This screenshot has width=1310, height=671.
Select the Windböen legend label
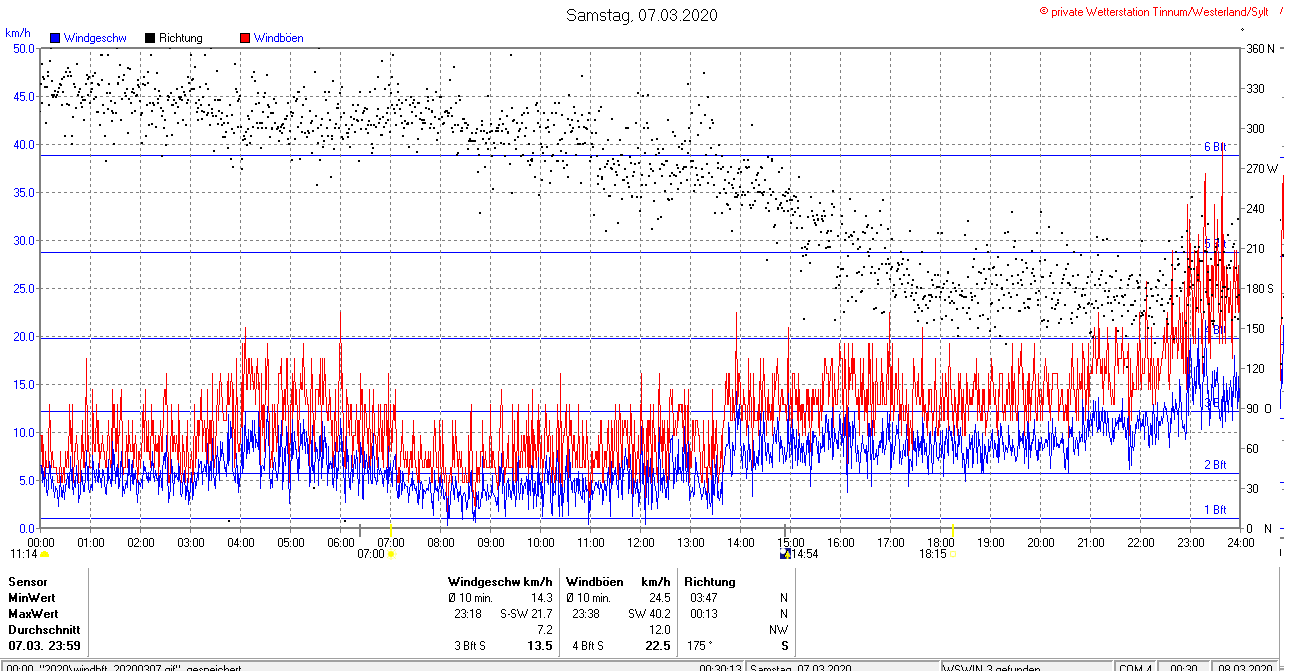[x=278, y=38]
